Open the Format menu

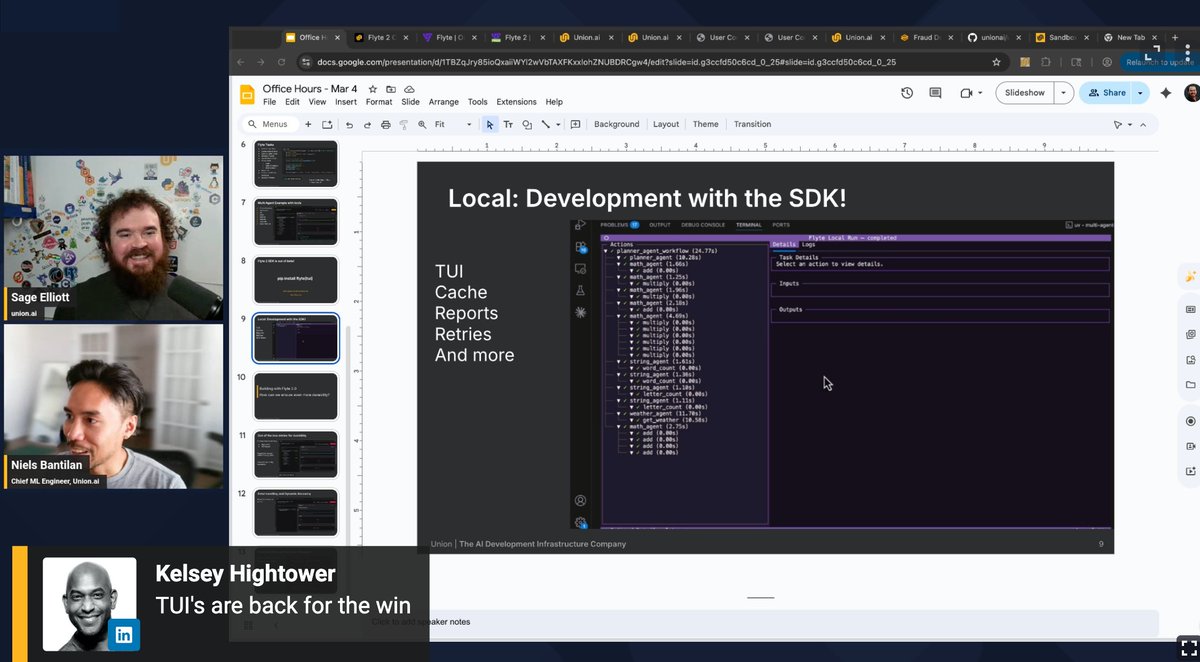pyautogui.click(x=379, y=102)
